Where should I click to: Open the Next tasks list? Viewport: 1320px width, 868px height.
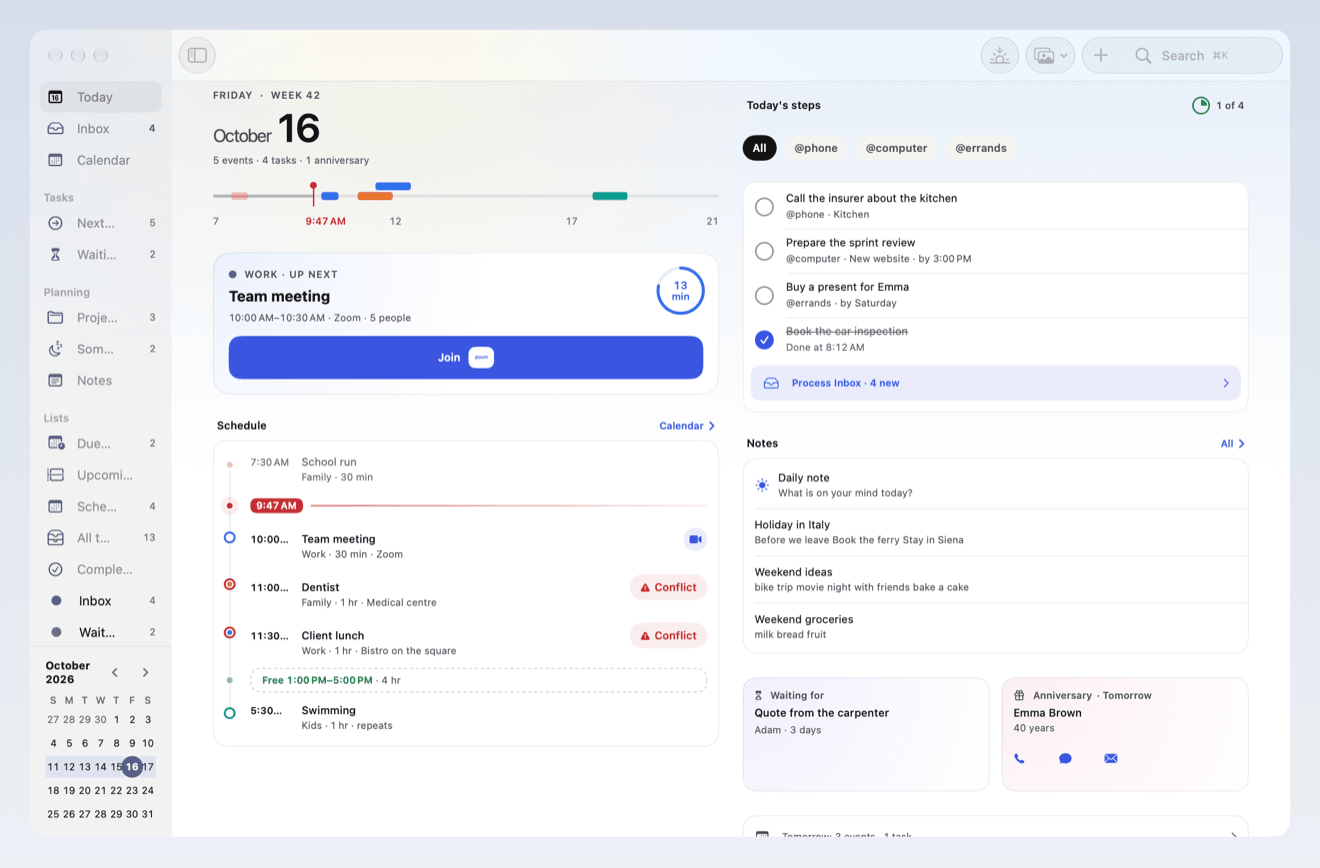pyautogui.click(x=100, y=223)
